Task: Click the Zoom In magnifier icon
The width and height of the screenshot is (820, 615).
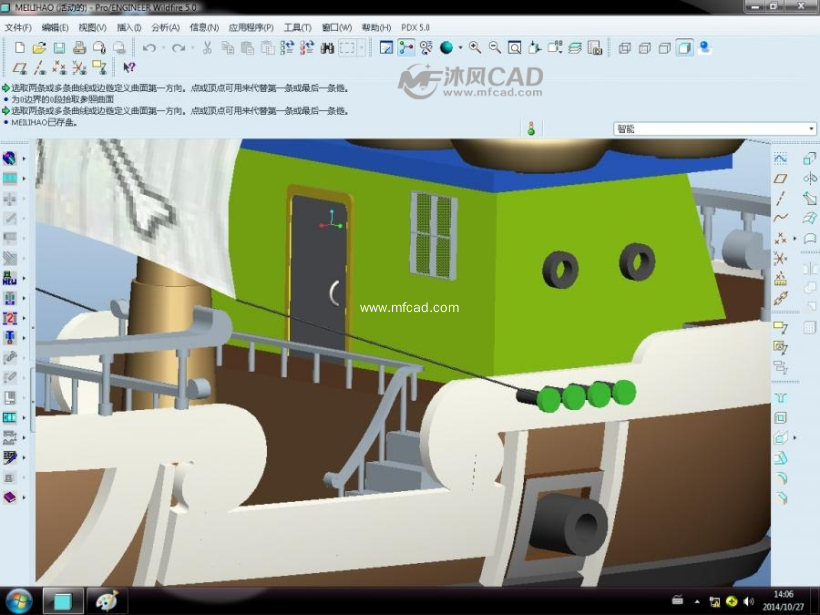Action: pos(474,47)
